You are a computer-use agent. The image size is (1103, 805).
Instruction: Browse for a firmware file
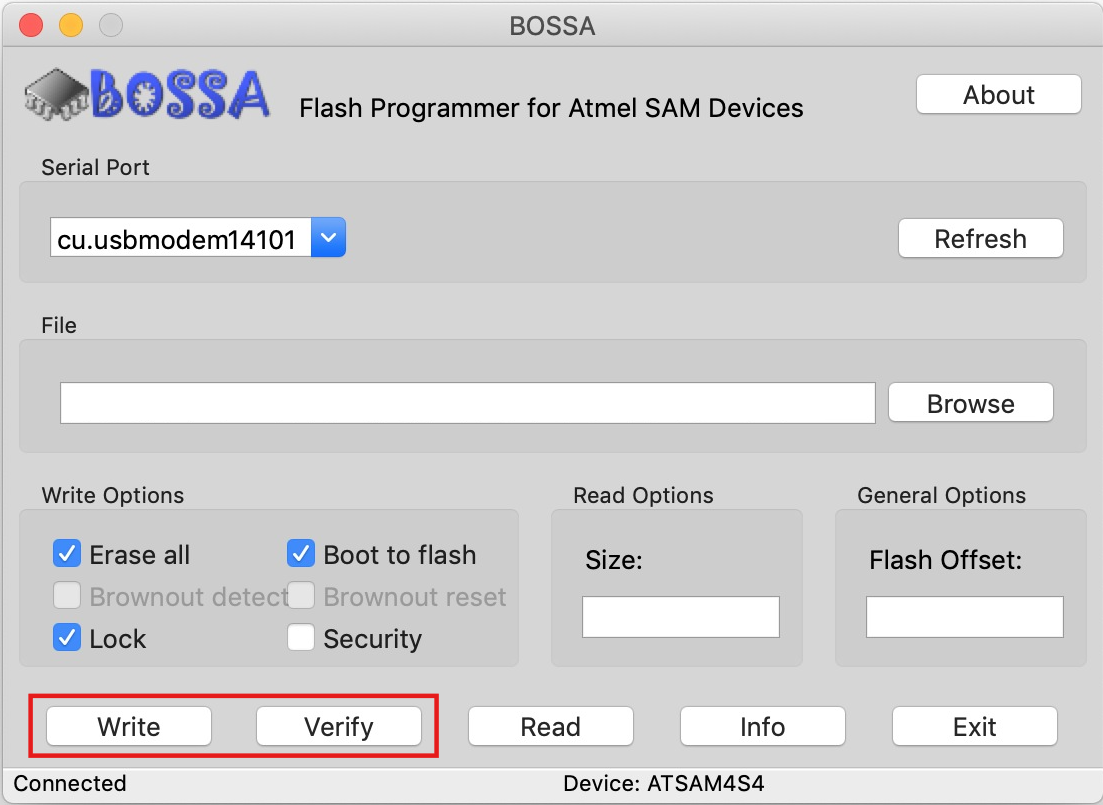(x=971, y=403)
